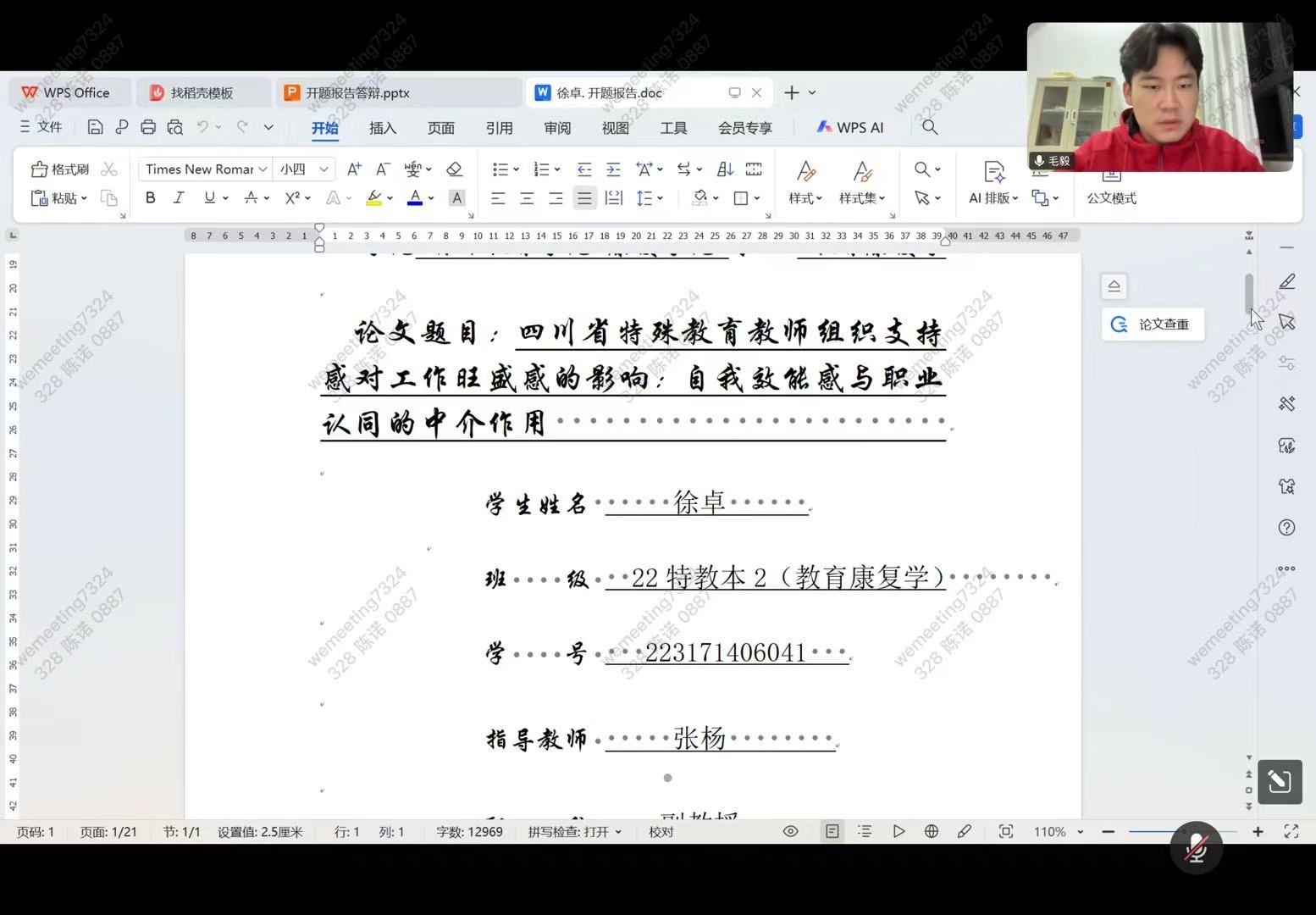
Task: Click the 论文查重 button
Action: pyautogui.click(x=1153, y=324)
